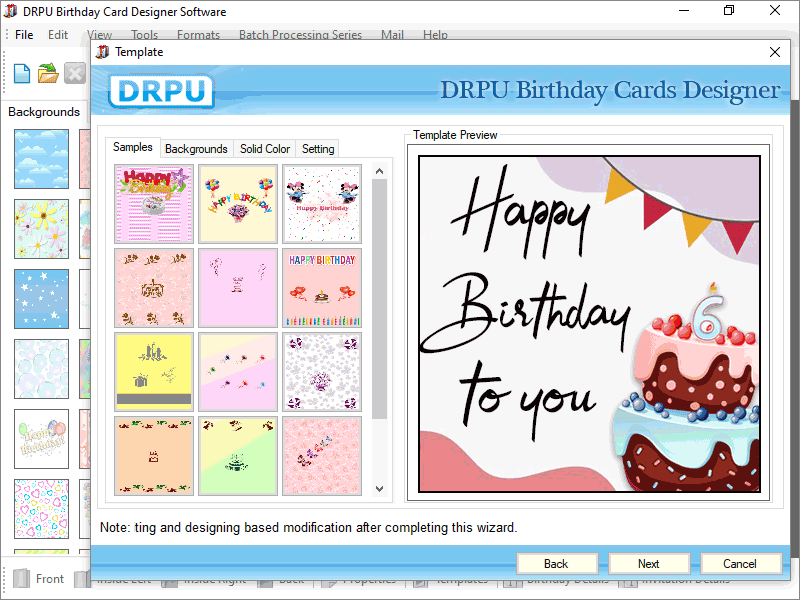800x600 pixels.
Task: Click the samples list vertical scrollbar thumb
Action: 379,298
